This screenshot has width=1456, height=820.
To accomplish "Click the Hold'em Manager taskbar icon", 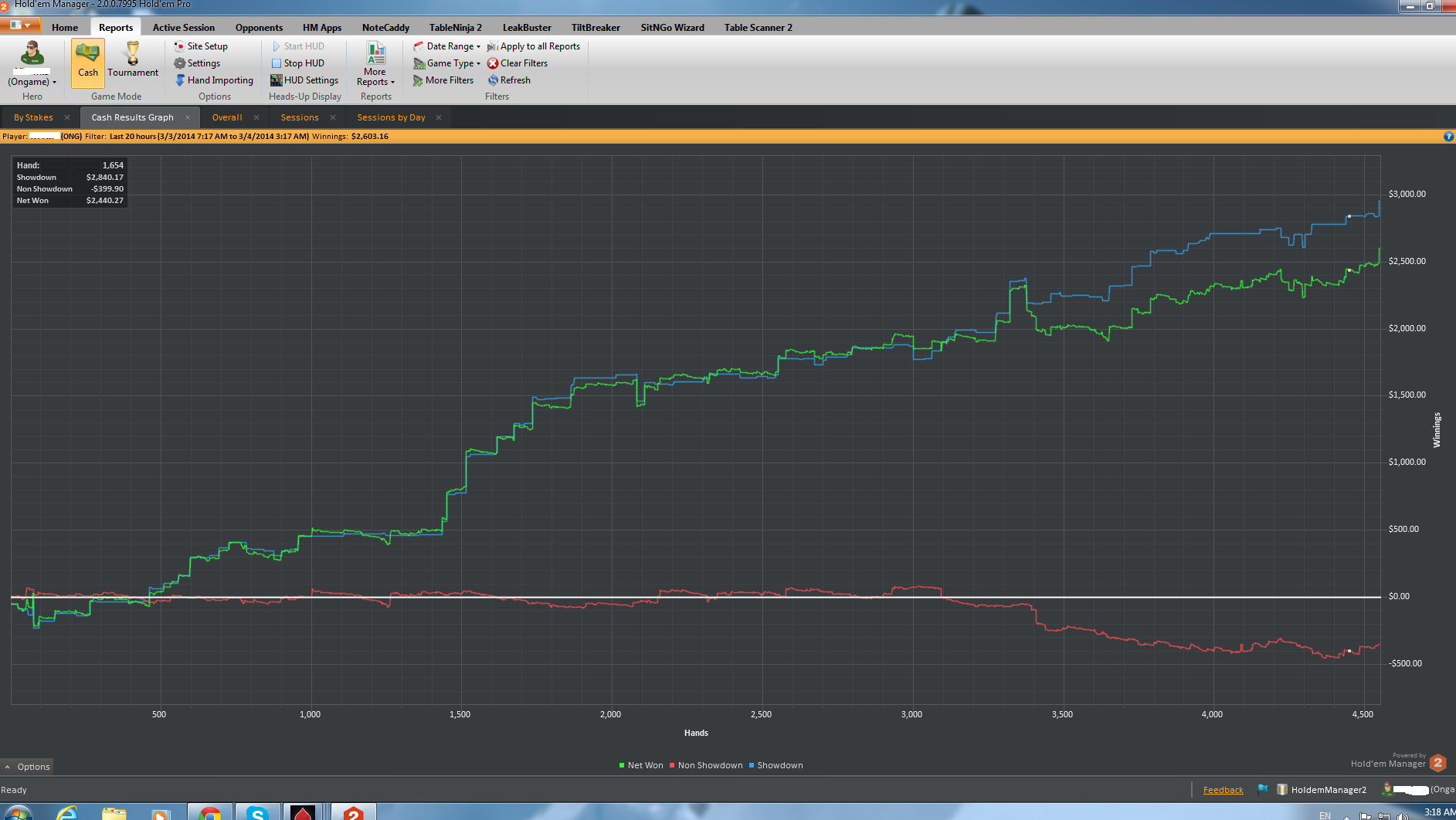I will pos(354,812).
